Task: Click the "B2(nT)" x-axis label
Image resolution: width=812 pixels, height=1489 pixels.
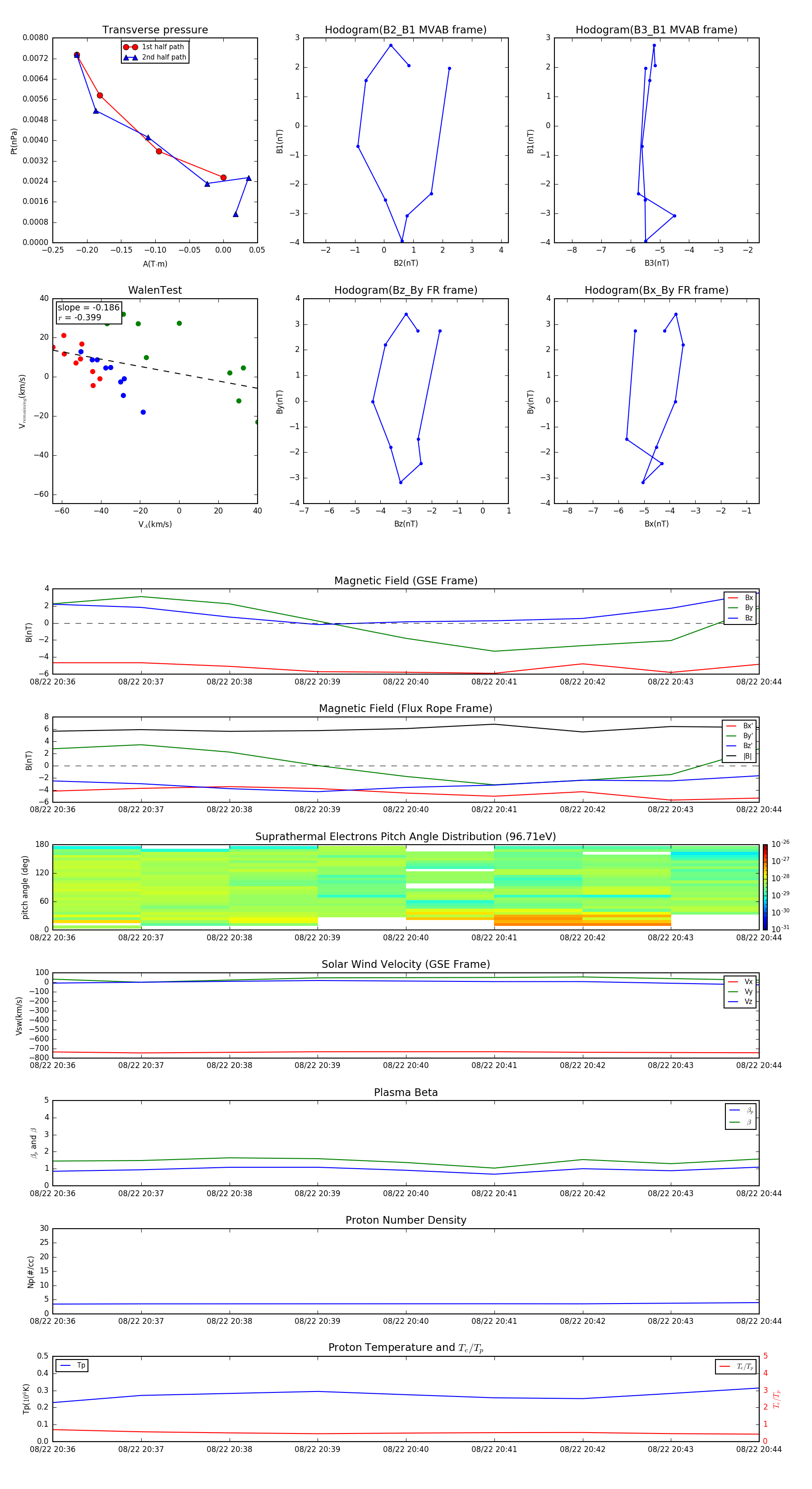Action: [x=406, y=263]
